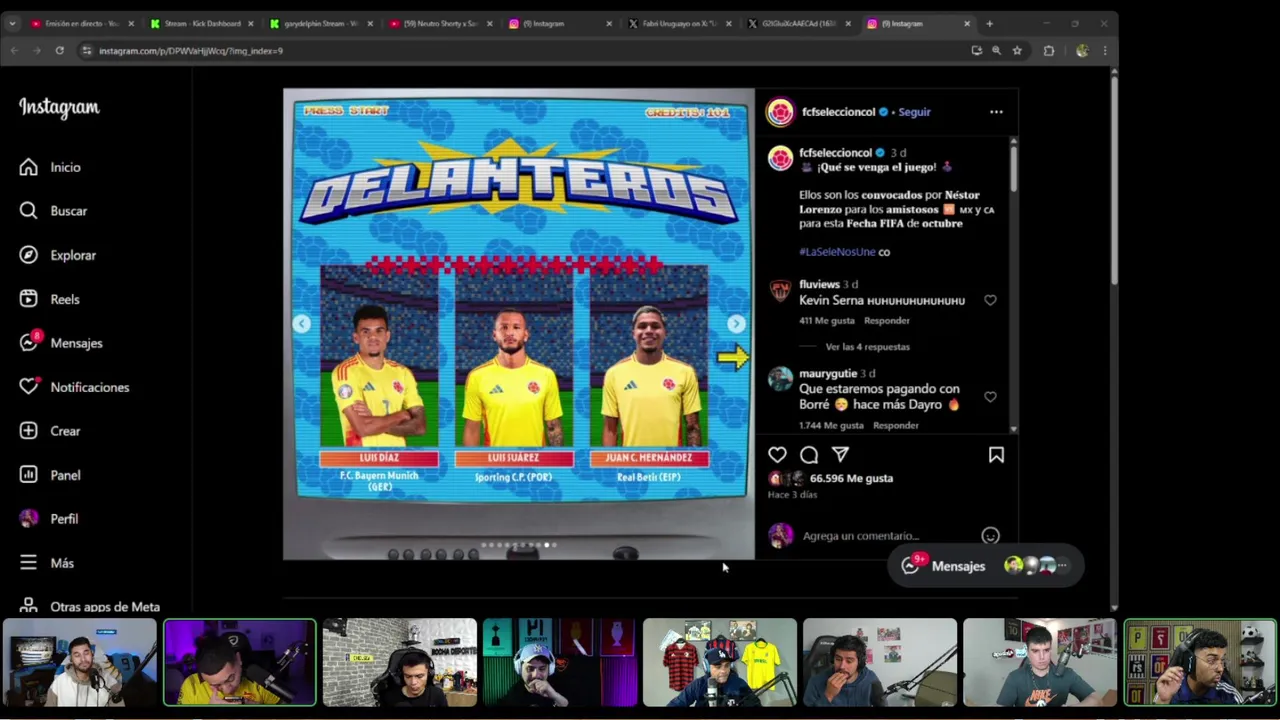Click Agrega un comentario field
Screen dimensions: 1280x720
click(x=885, y=536)
